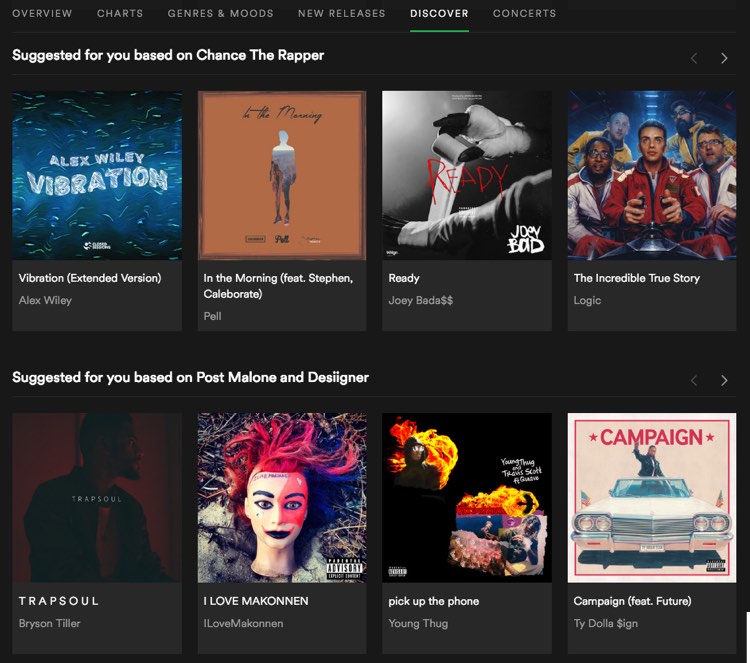Open the pick up the phone cover art
750x663 pixels.
[467, 498]
